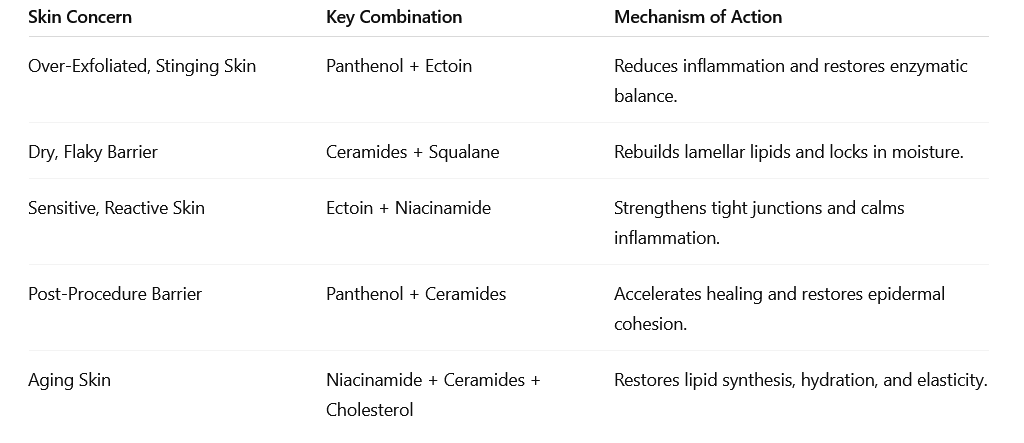Click the Key Combination column header
The image size is (1024, 443).
pos(394,17)
